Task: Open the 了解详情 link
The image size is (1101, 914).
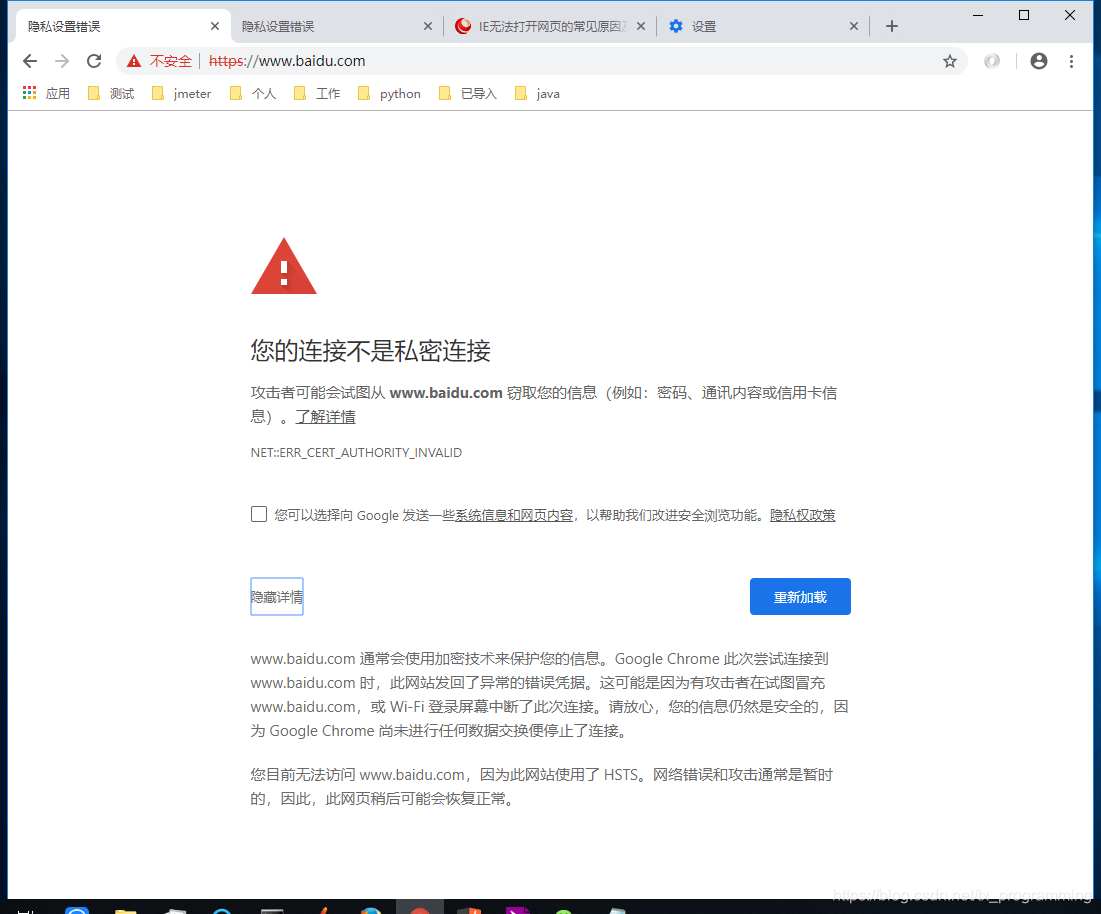Action: pyautogui.click(x=325, y=417)
